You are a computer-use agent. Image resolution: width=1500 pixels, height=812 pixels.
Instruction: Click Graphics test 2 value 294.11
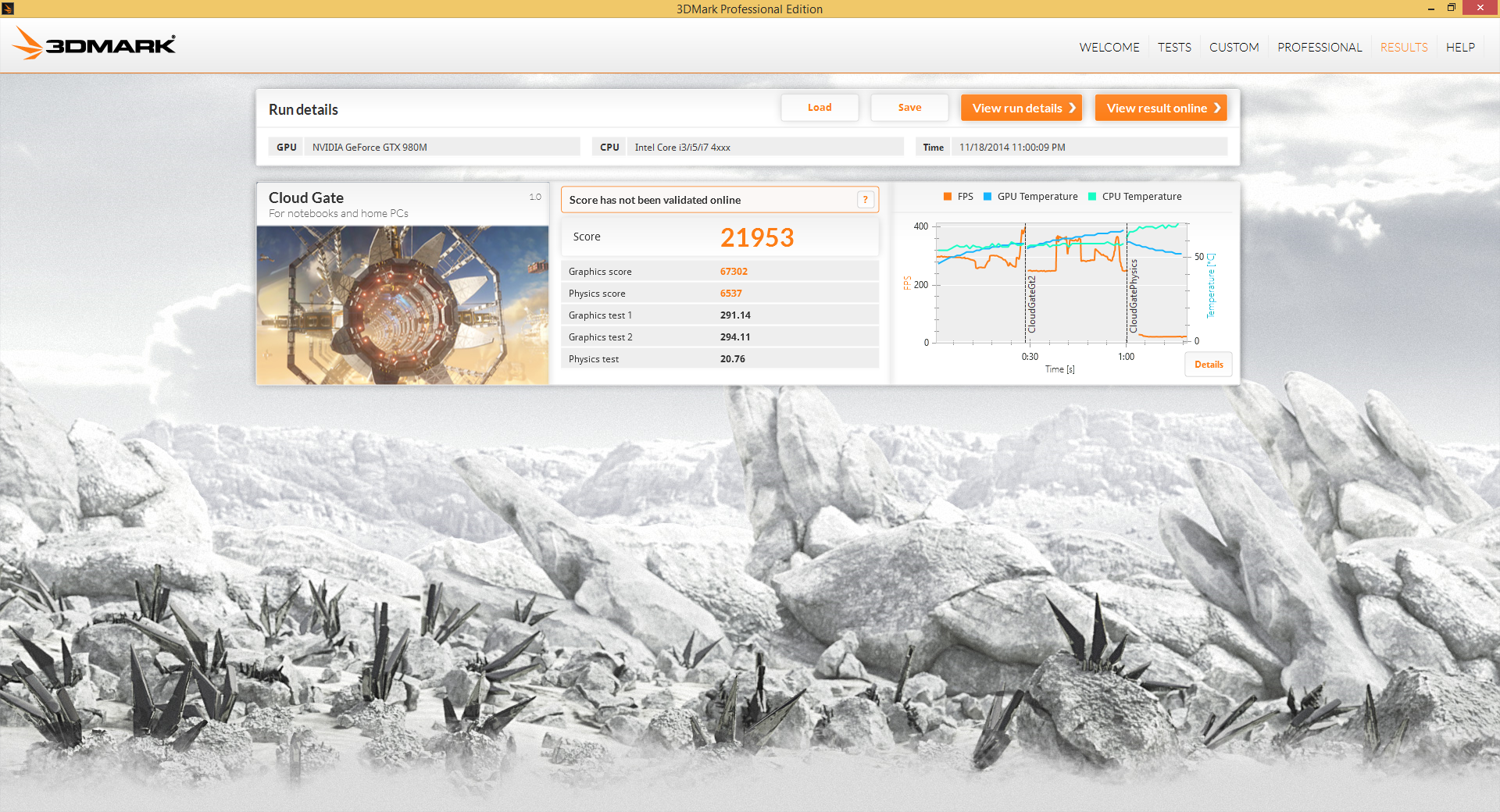point(735,337)
